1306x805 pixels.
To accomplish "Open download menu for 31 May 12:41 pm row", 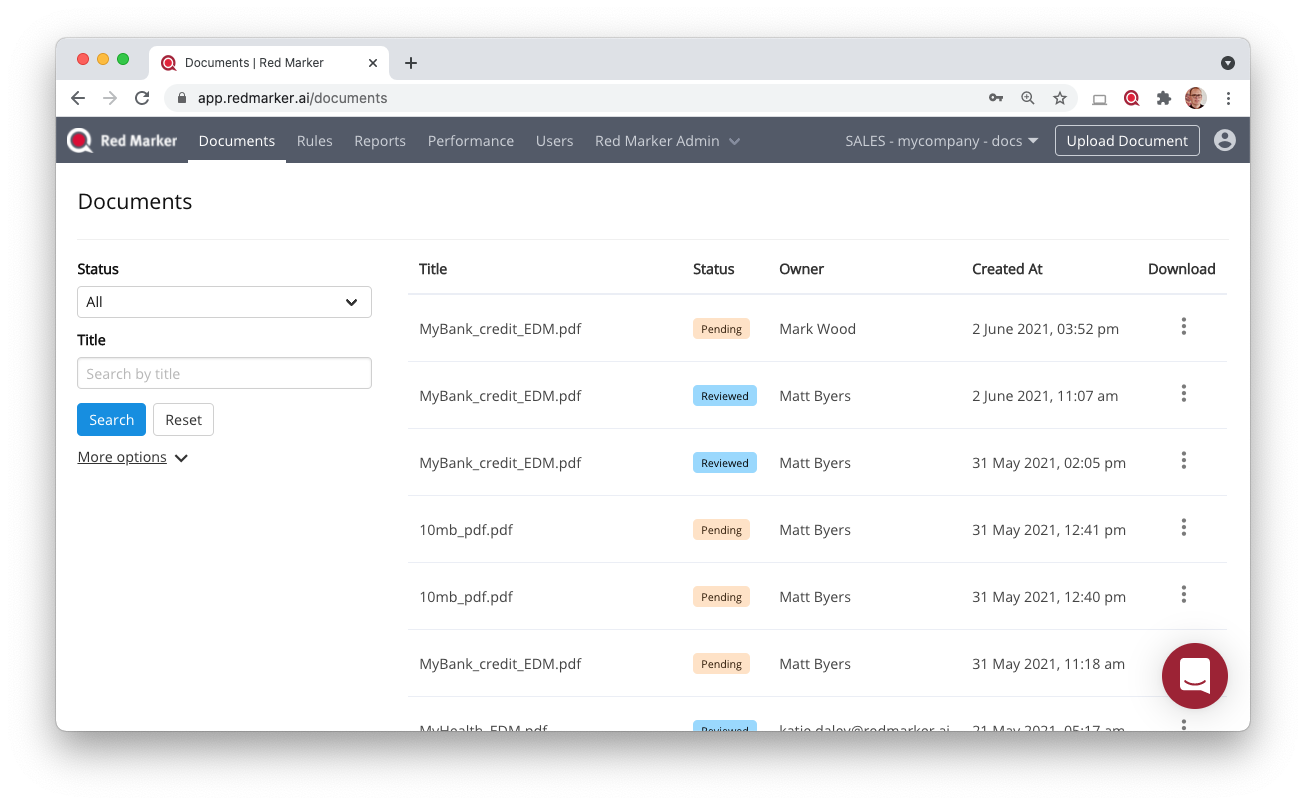I will 1183,528.
